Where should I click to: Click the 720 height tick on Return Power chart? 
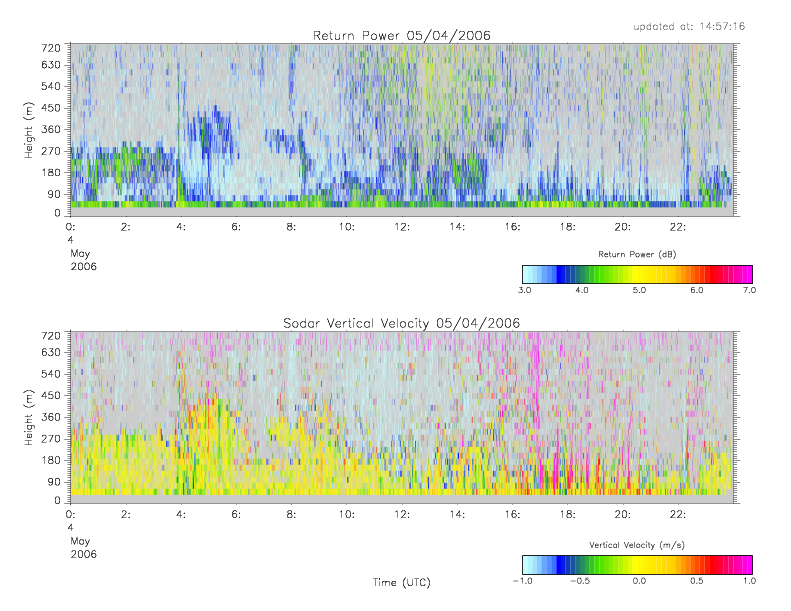click(51, 48)
